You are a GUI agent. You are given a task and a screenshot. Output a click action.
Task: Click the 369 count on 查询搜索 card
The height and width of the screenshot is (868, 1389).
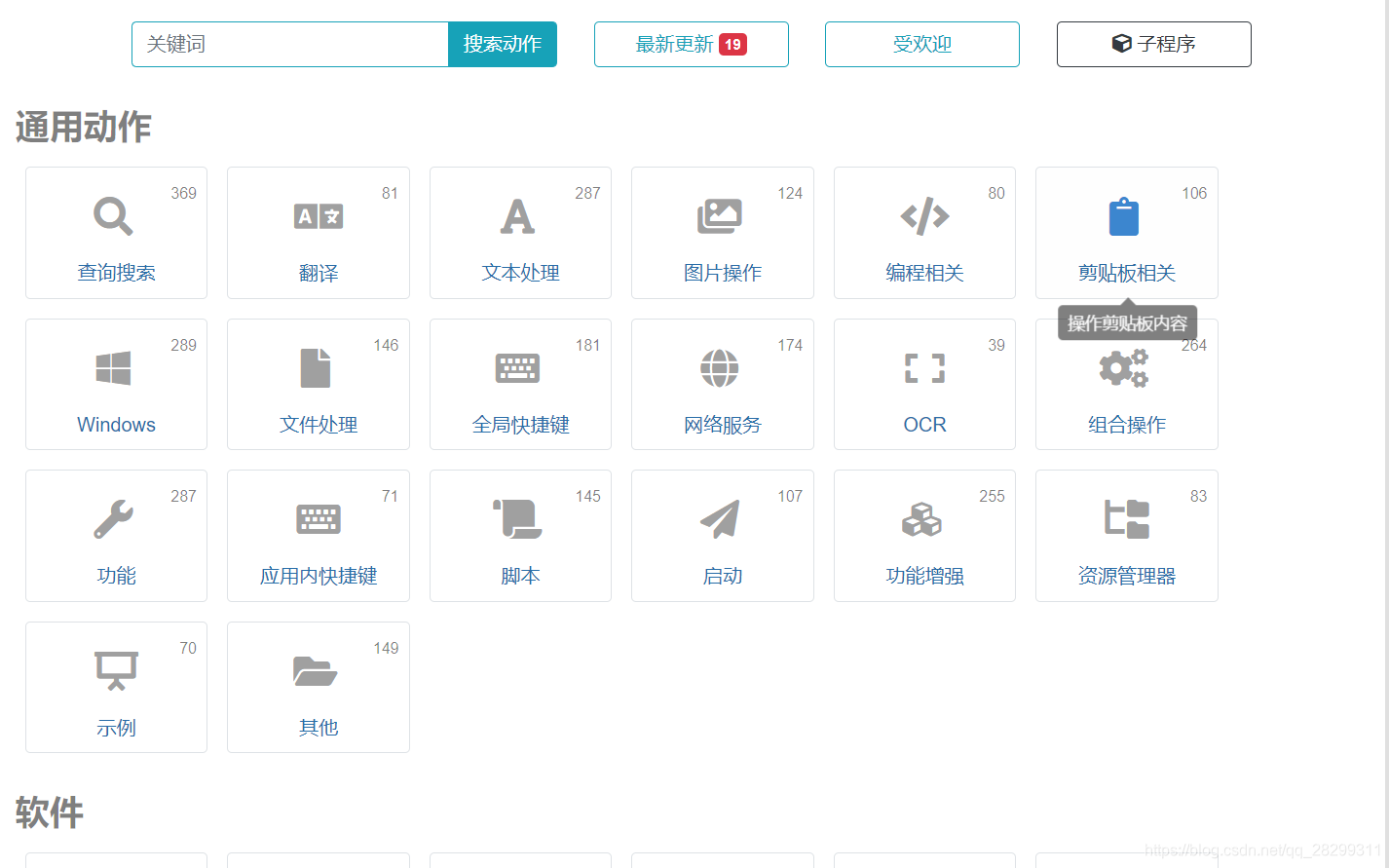[184, 193]
